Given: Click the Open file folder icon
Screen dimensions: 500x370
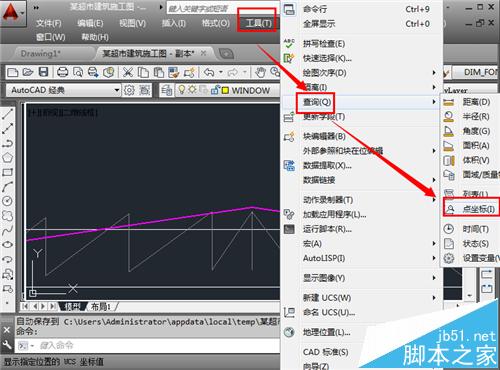Looking at the screenshot, I should point(28,72).
